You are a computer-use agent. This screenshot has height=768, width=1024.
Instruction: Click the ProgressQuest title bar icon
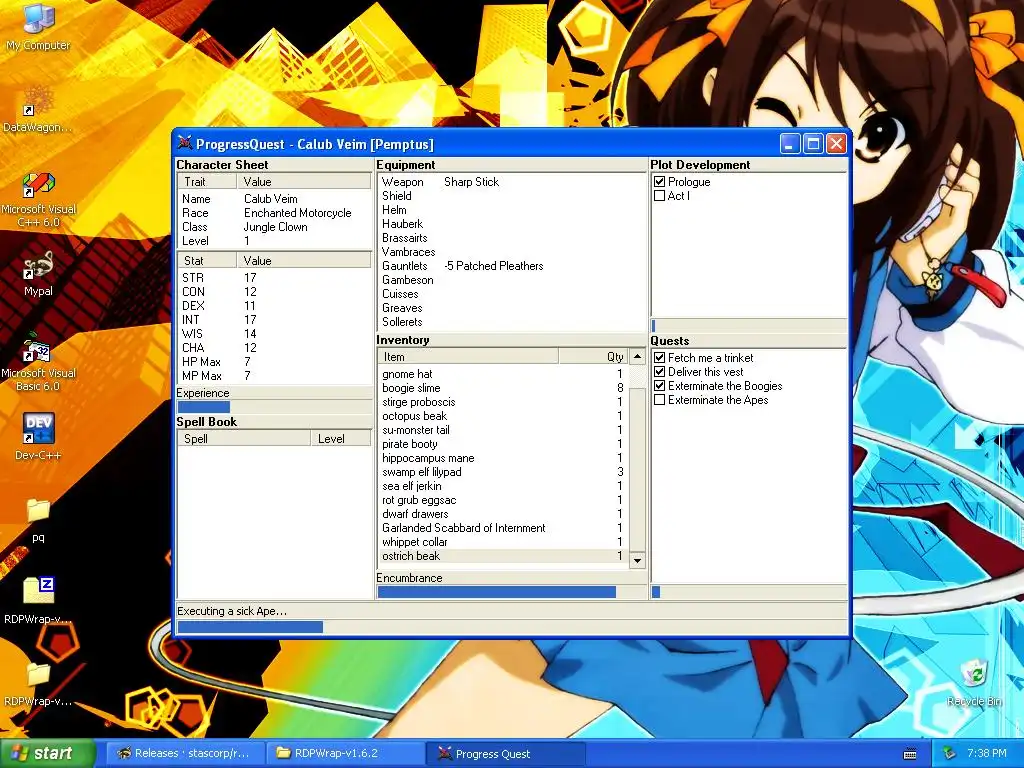point(185,143)
